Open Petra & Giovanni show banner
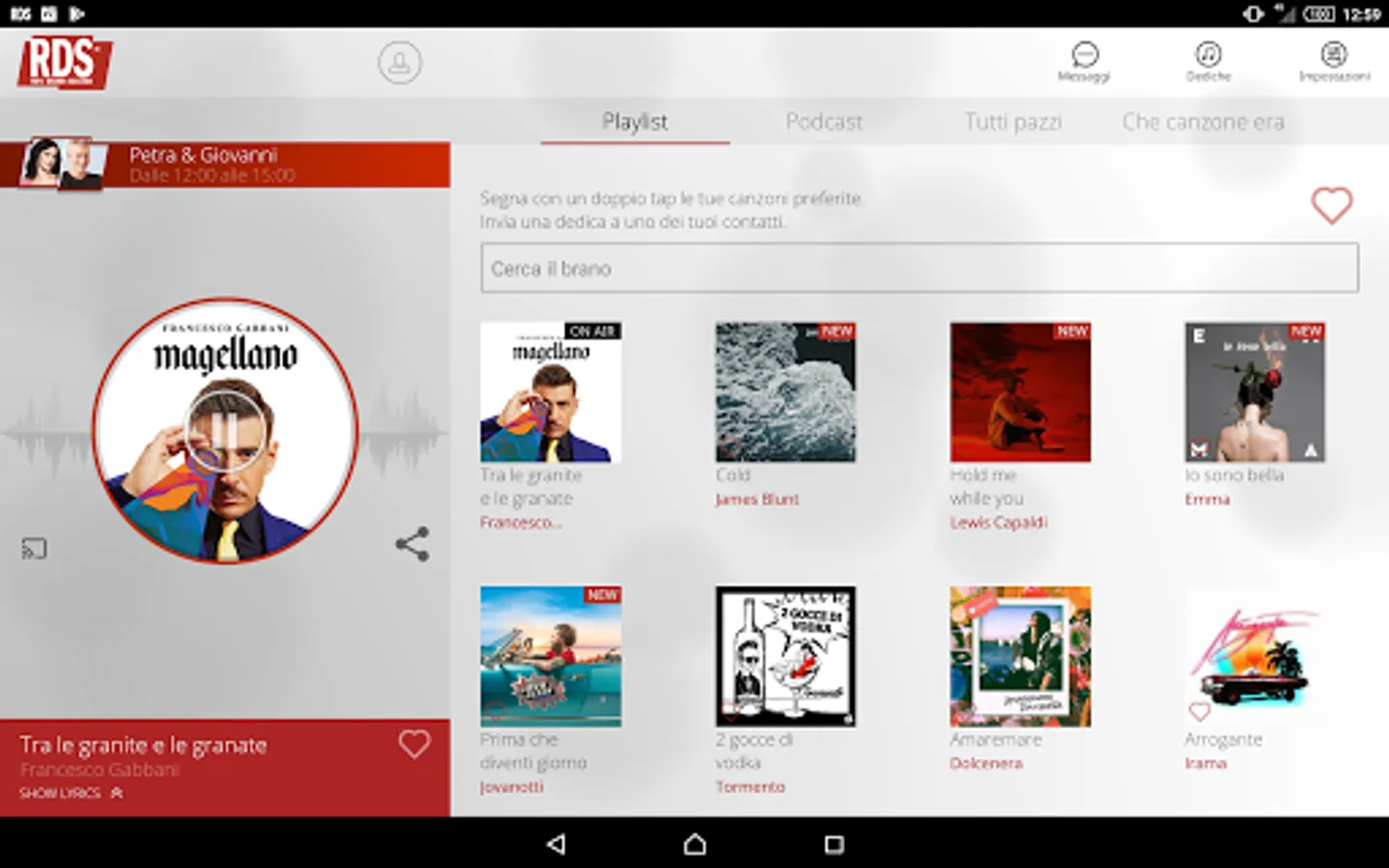The image size is (1389, 868). 225,165
